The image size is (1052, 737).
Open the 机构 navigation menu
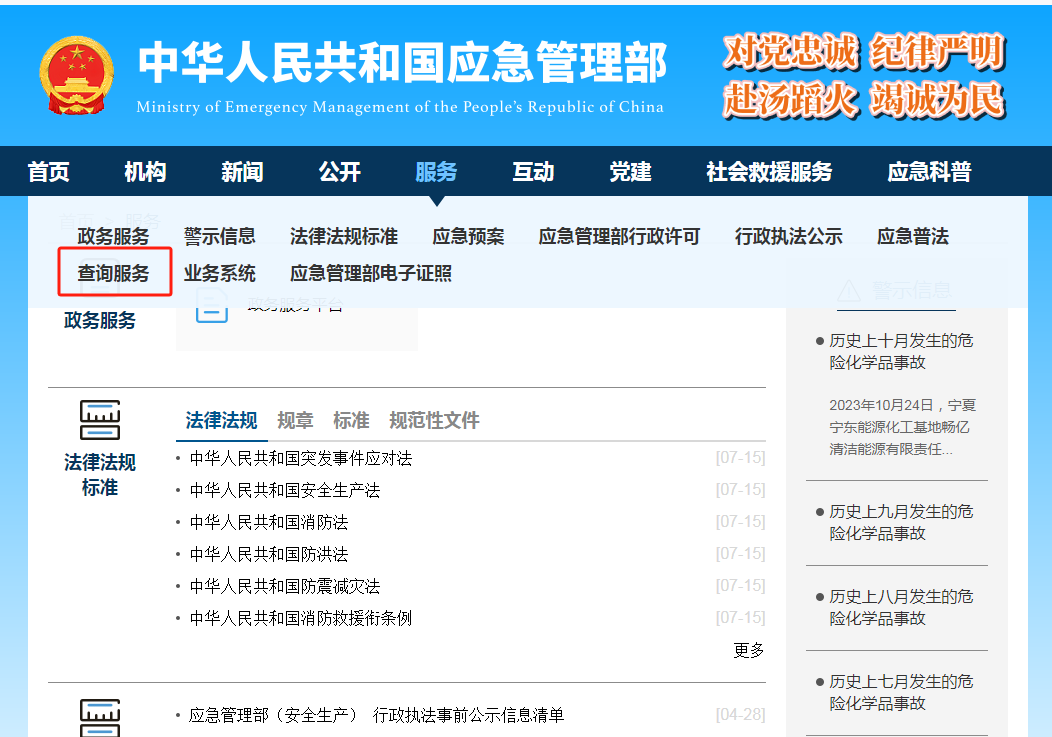(145, 172)
